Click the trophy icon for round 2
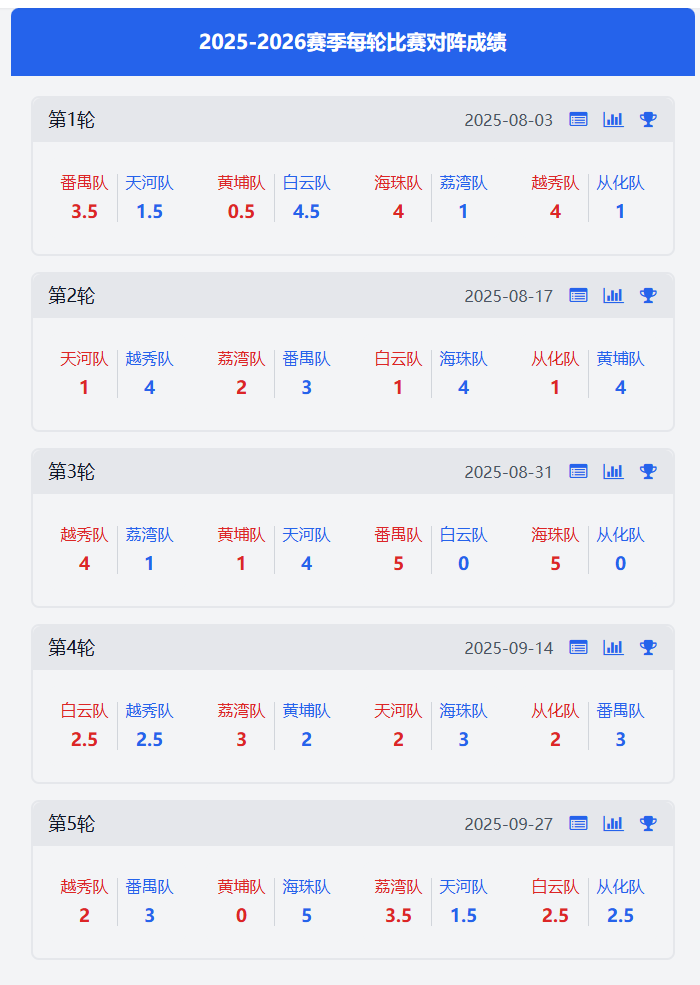The image size is (700, 985). (x=648, y=296)
